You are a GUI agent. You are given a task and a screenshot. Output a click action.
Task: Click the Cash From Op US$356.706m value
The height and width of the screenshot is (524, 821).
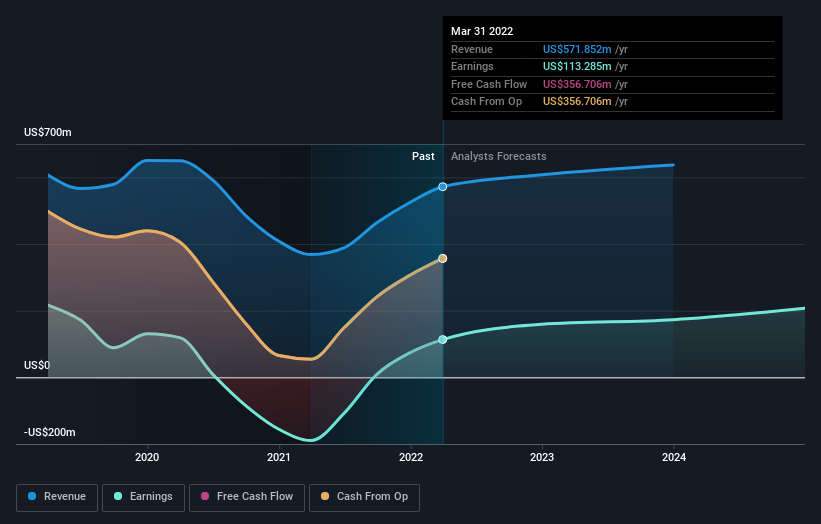point(577,102)
